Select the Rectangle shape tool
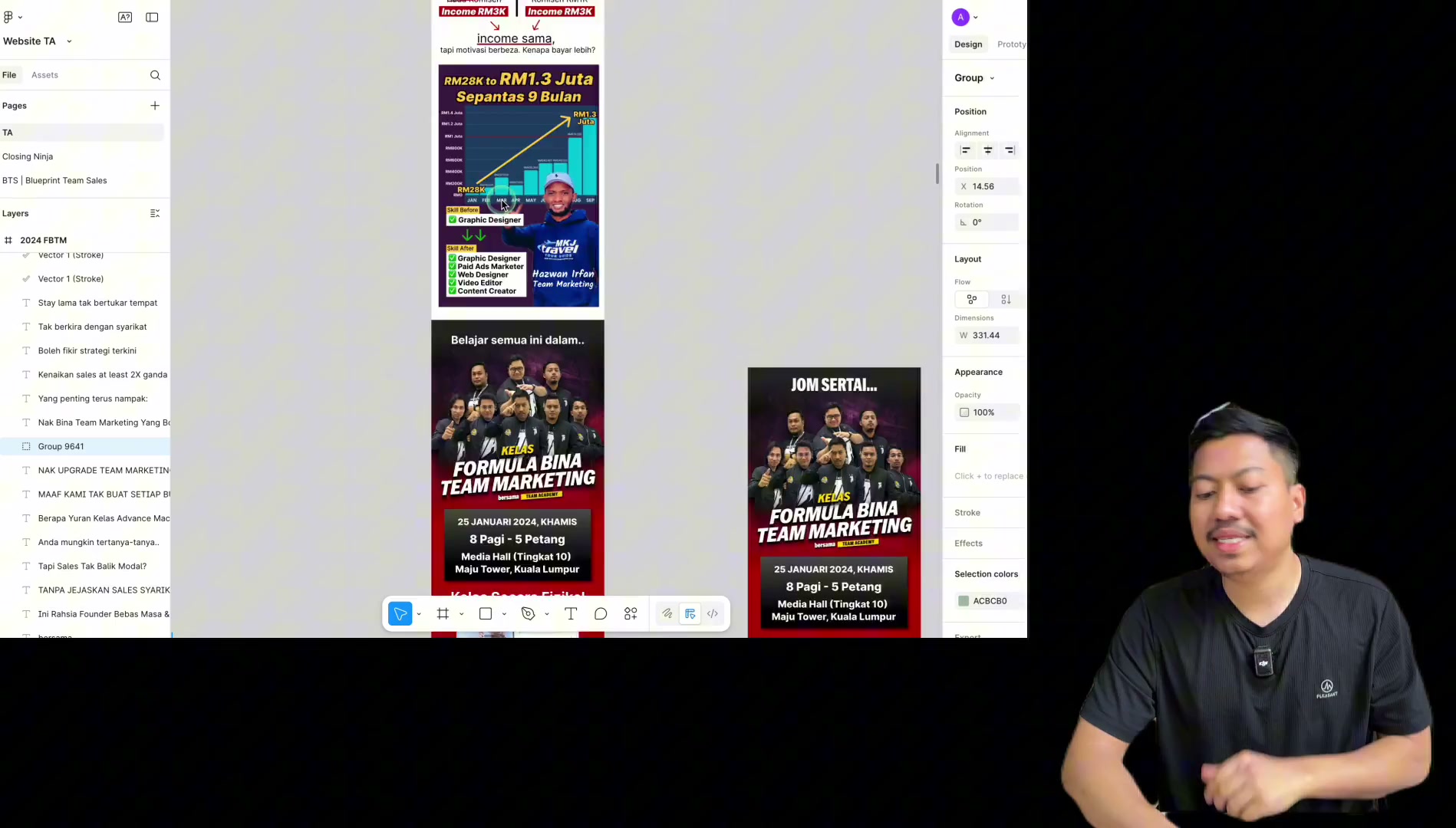1456x828 pixels. coord(486,614)
